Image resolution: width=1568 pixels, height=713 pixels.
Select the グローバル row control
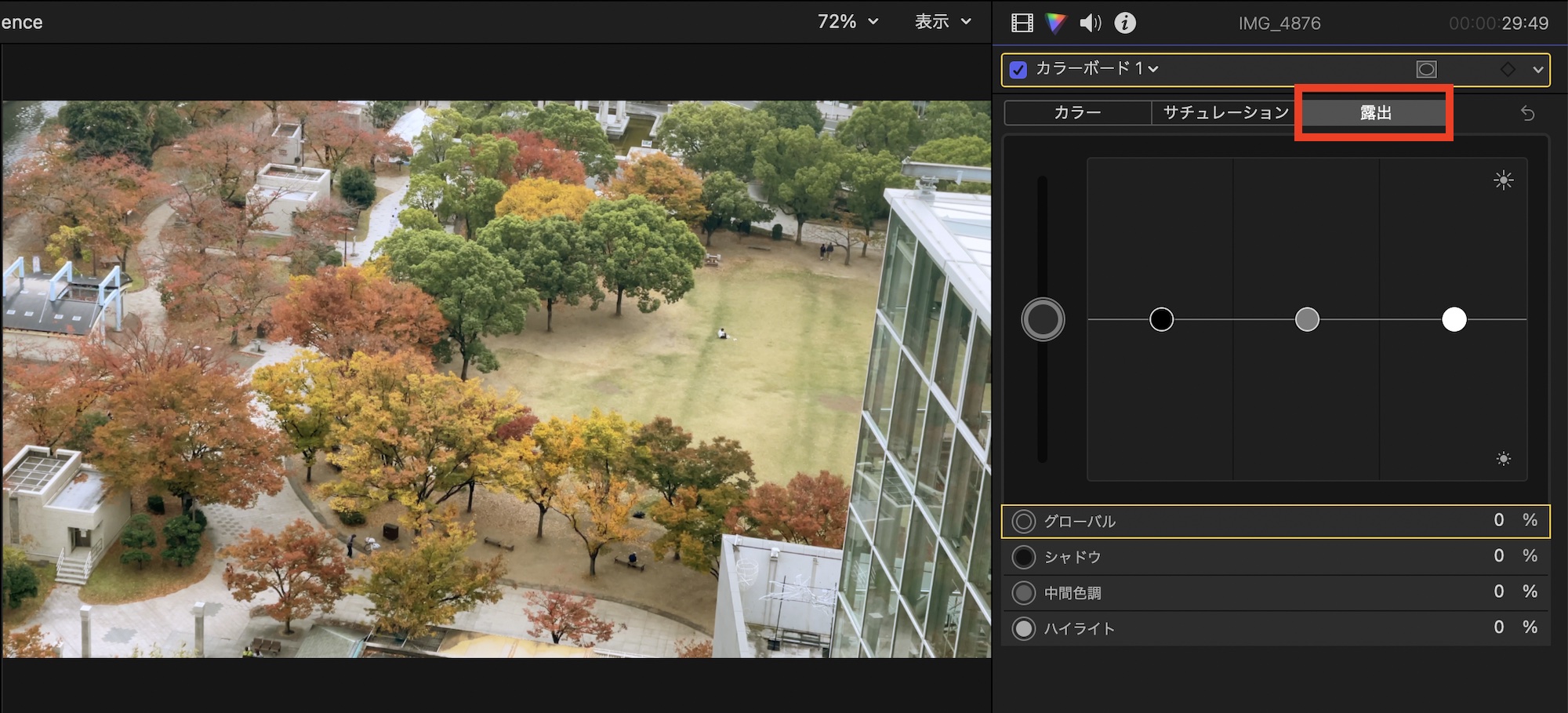click(x=1024, y=522)
